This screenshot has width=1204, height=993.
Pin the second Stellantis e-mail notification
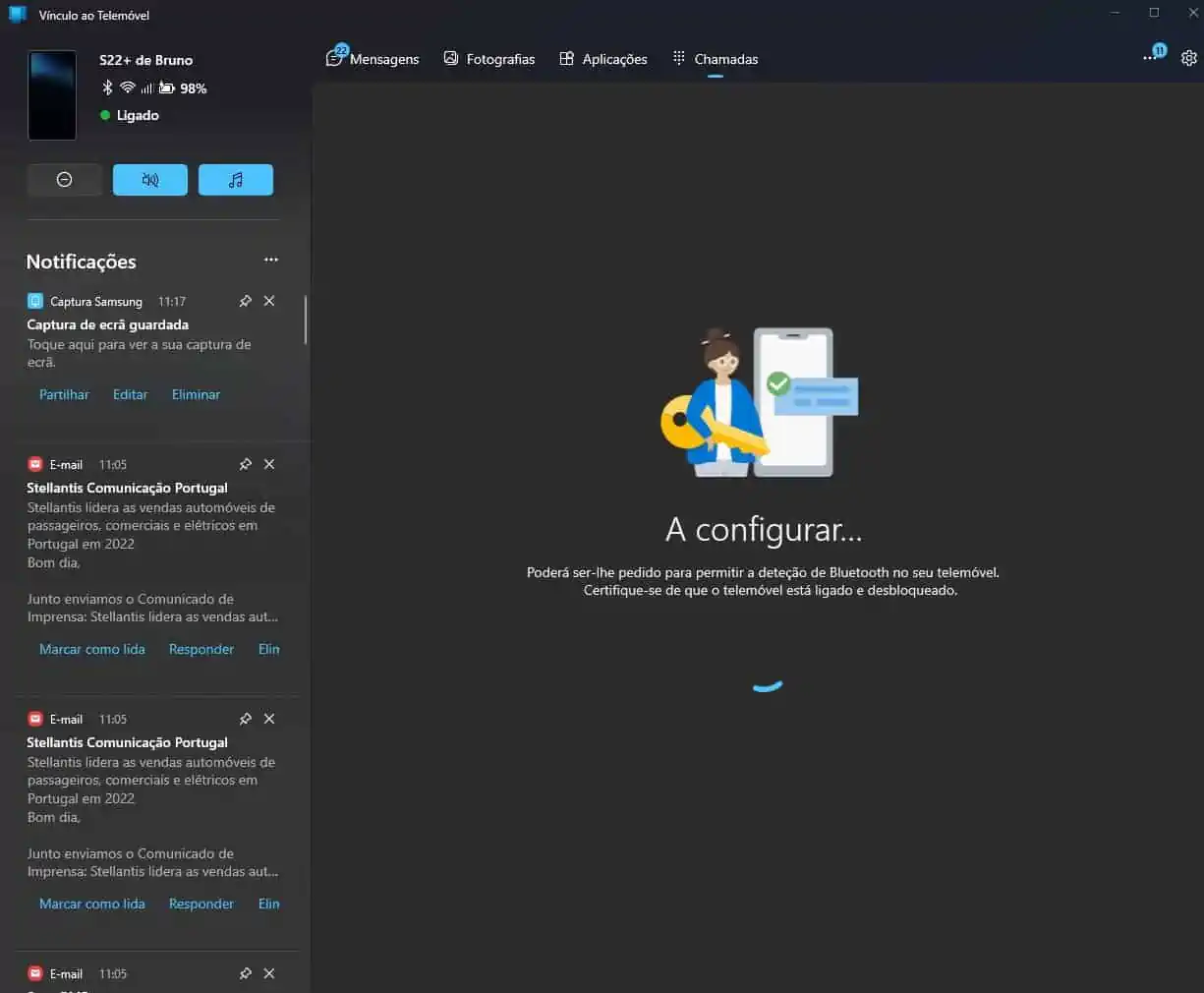pos(246,719)
